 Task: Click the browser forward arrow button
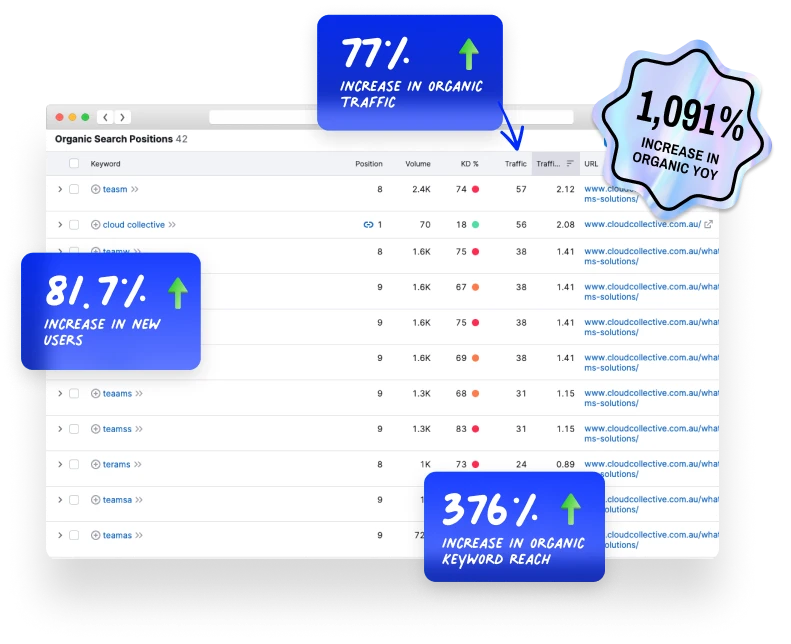pyautogui.click(x=122, y=117)
